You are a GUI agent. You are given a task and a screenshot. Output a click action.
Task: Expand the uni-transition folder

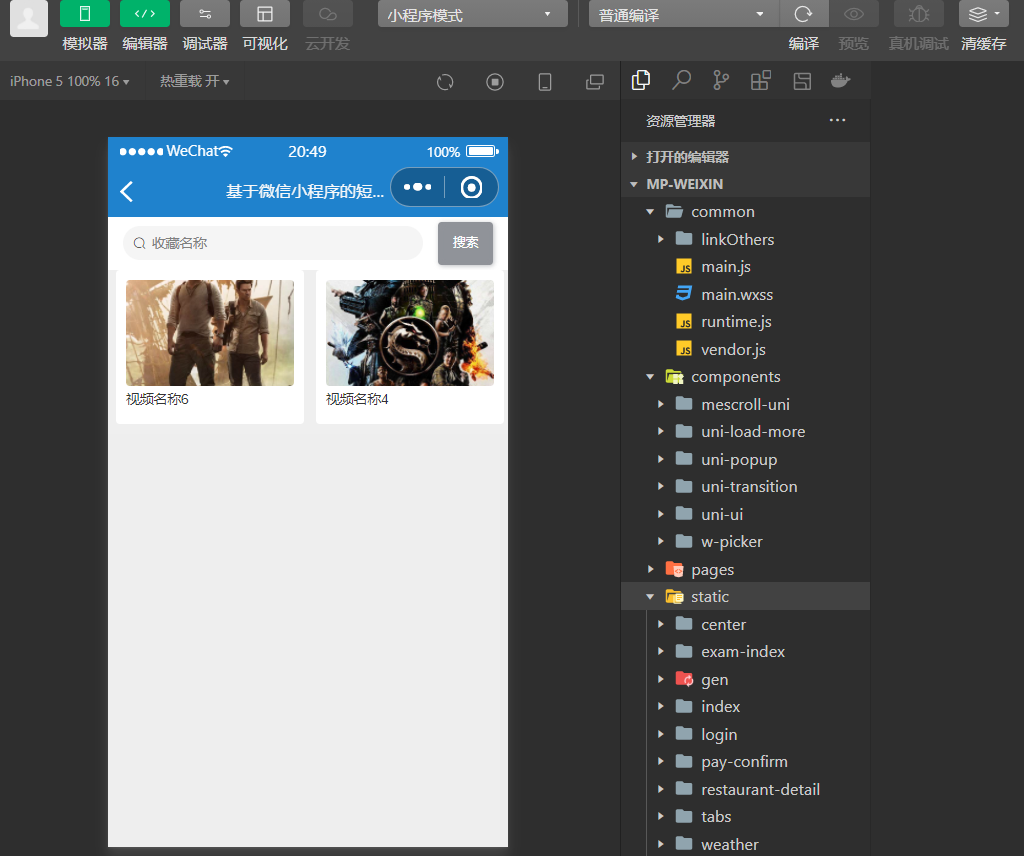tap(746, 486)
